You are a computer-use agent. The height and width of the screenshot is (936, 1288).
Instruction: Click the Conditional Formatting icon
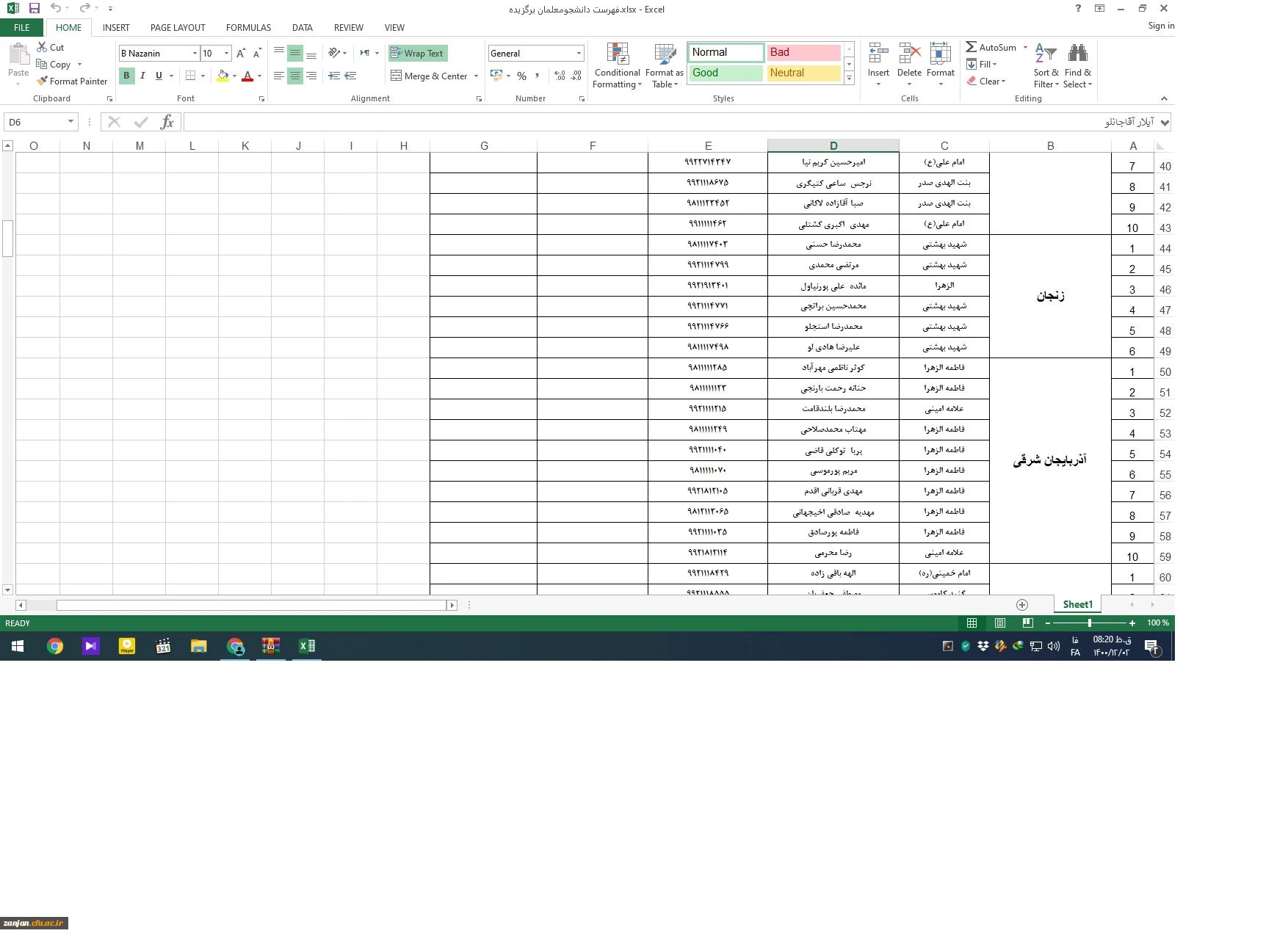[617, 54]
